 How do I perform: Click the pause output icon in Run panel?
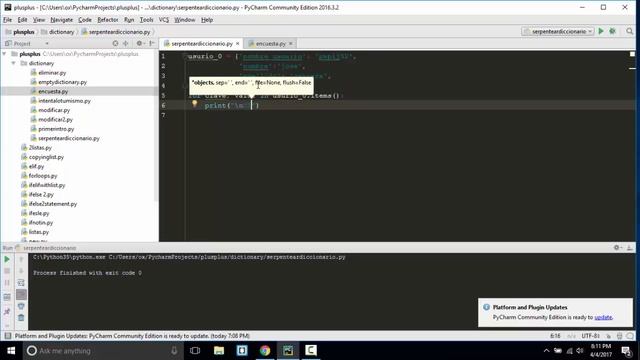coord(7,283)
